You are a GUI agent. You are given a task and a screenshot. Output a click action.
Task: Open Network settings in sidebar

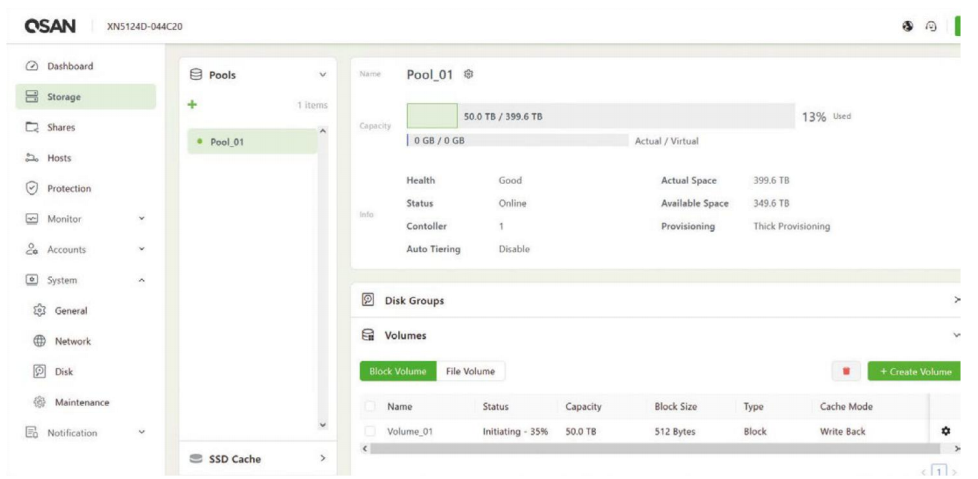72,341
